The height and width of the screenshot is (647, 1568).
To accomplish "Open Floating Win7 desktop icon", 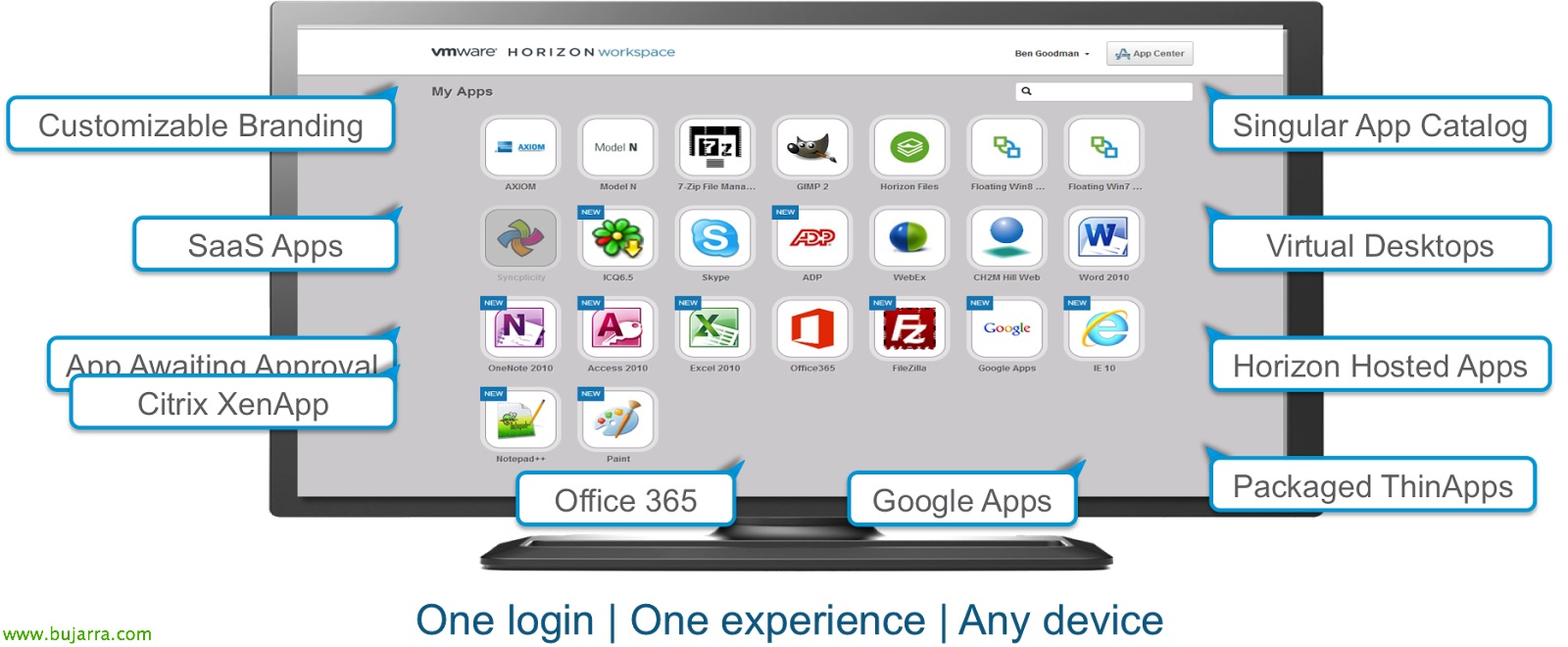I will [x=1104, y=147].
